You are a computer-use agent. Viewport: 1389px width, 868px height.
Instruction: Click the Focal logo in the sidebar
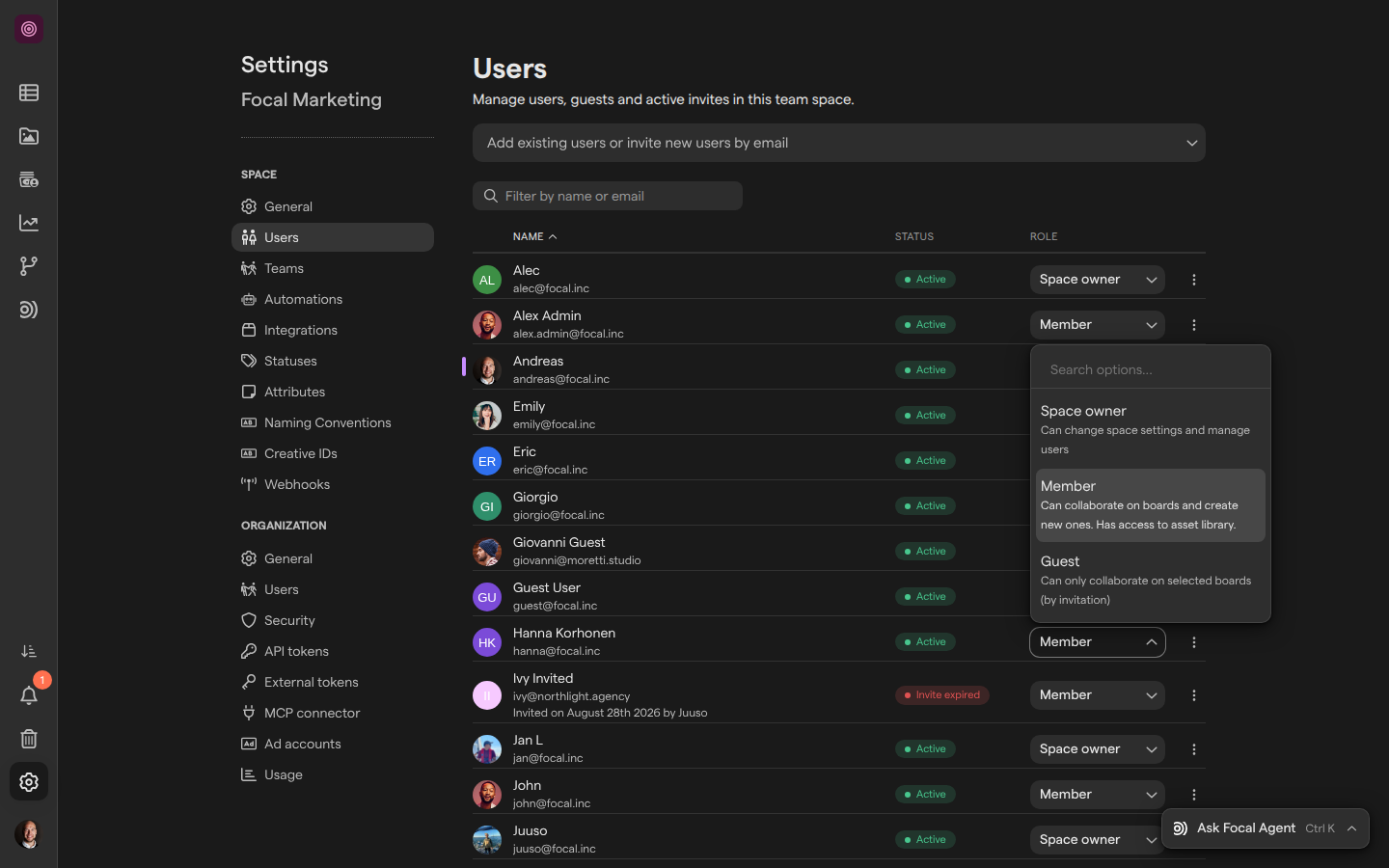(x=29, y=29)
